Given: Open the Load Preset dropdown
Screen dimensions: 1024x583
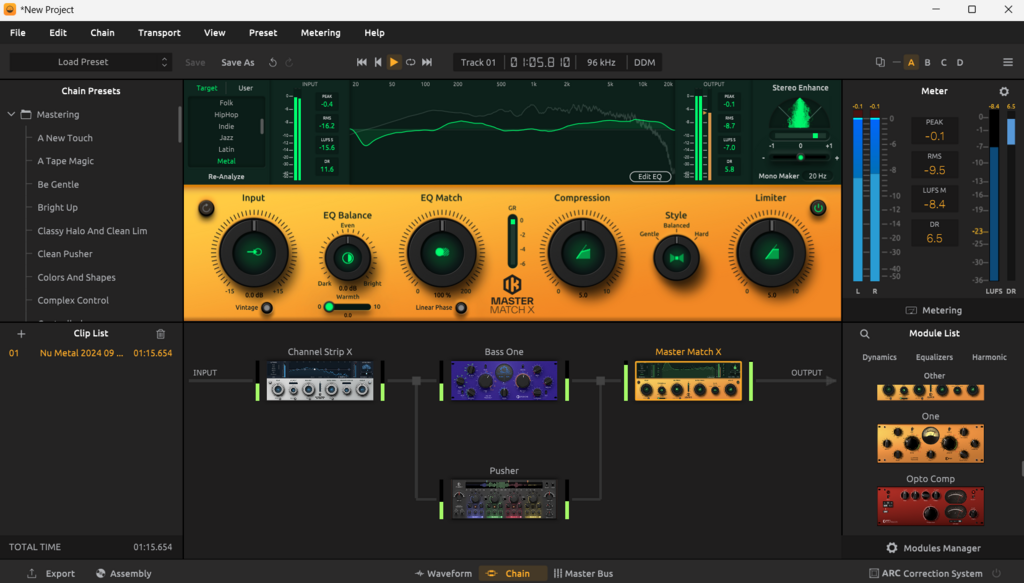Looking at the screenshot, I should [x=90, y=61].
